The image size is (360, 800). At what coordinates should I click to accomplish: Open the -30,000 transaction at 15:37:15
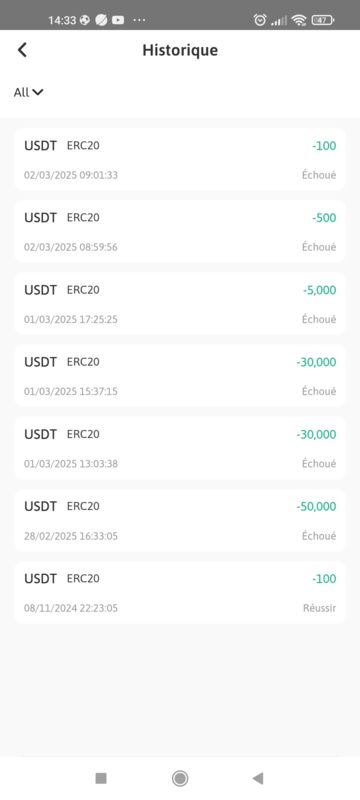tap(179, 376)
